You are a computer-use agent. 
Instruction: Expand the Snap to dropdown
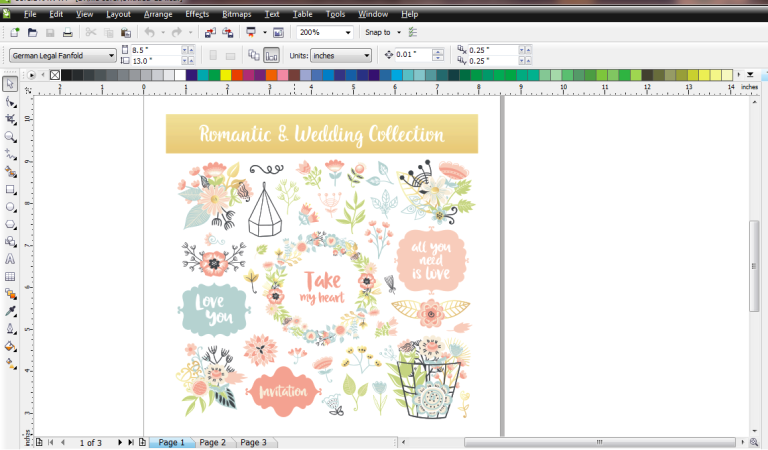399,32
